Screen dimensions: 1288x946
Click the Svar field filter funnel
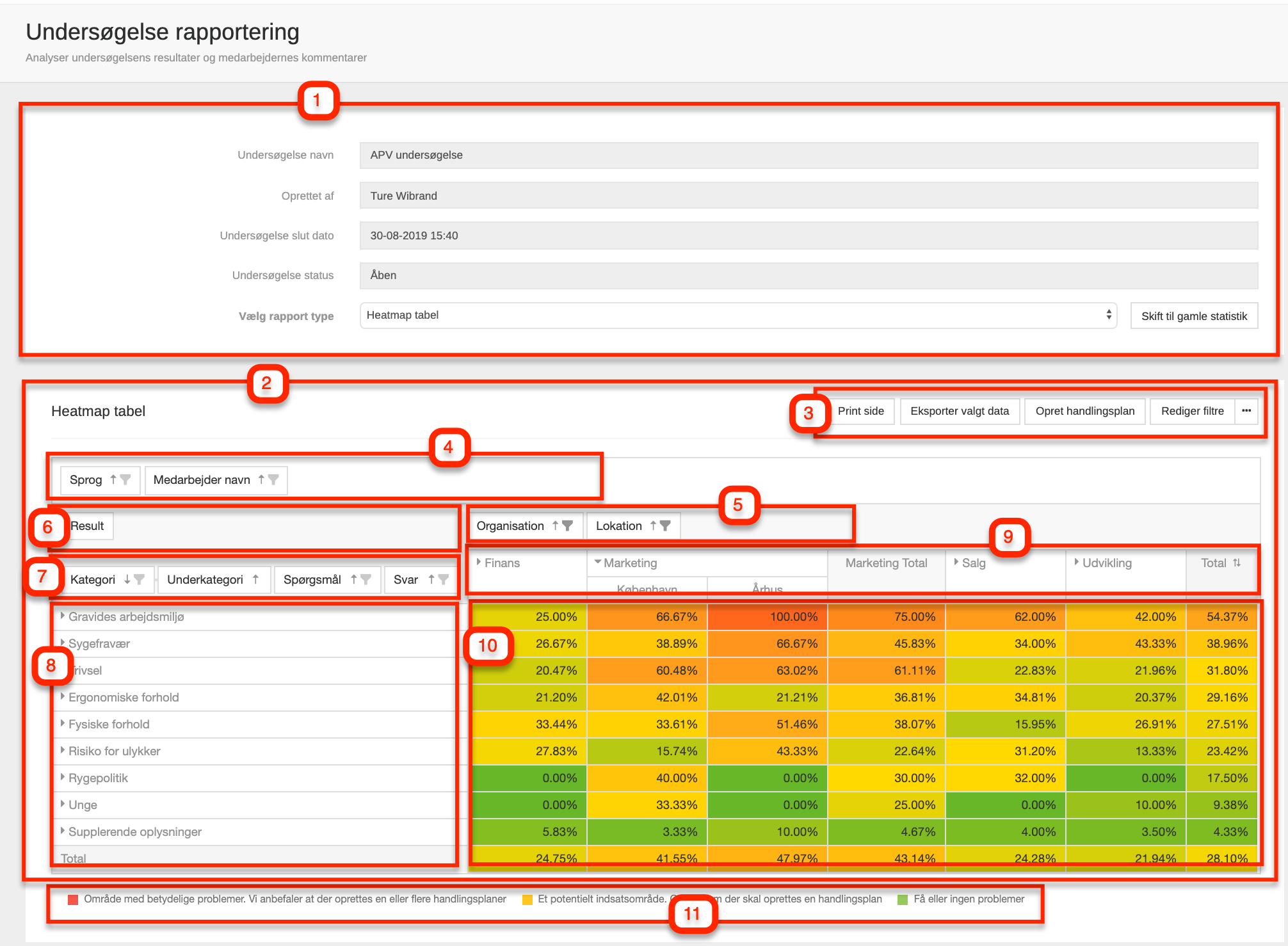[x=443, y=579]
